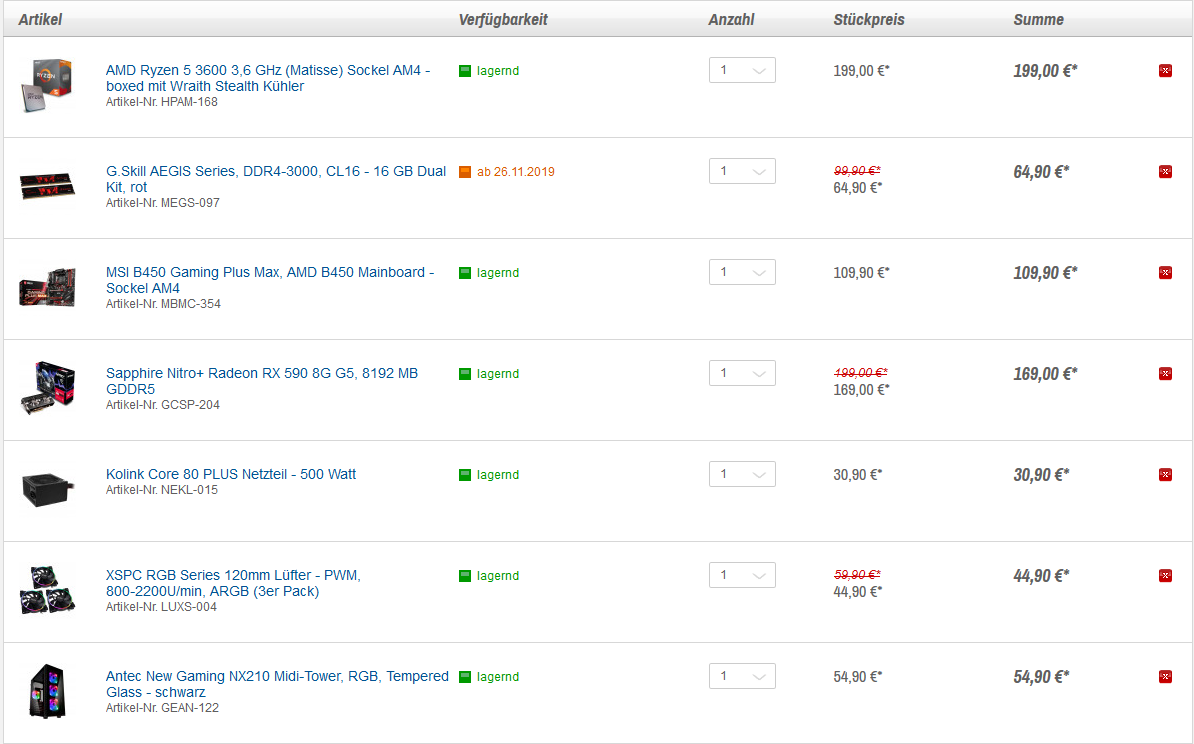
Task: Click the Artikel column header
Action: (40, 20)
